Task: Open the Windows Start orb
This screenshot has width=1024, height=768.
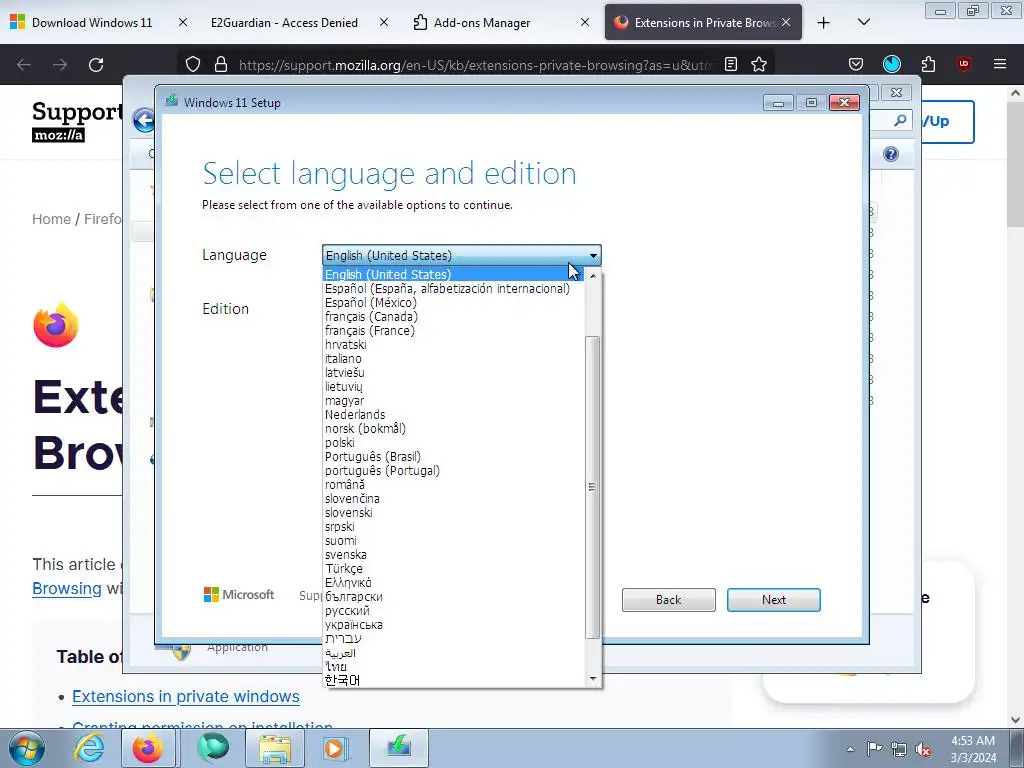Action: [27, 748]
